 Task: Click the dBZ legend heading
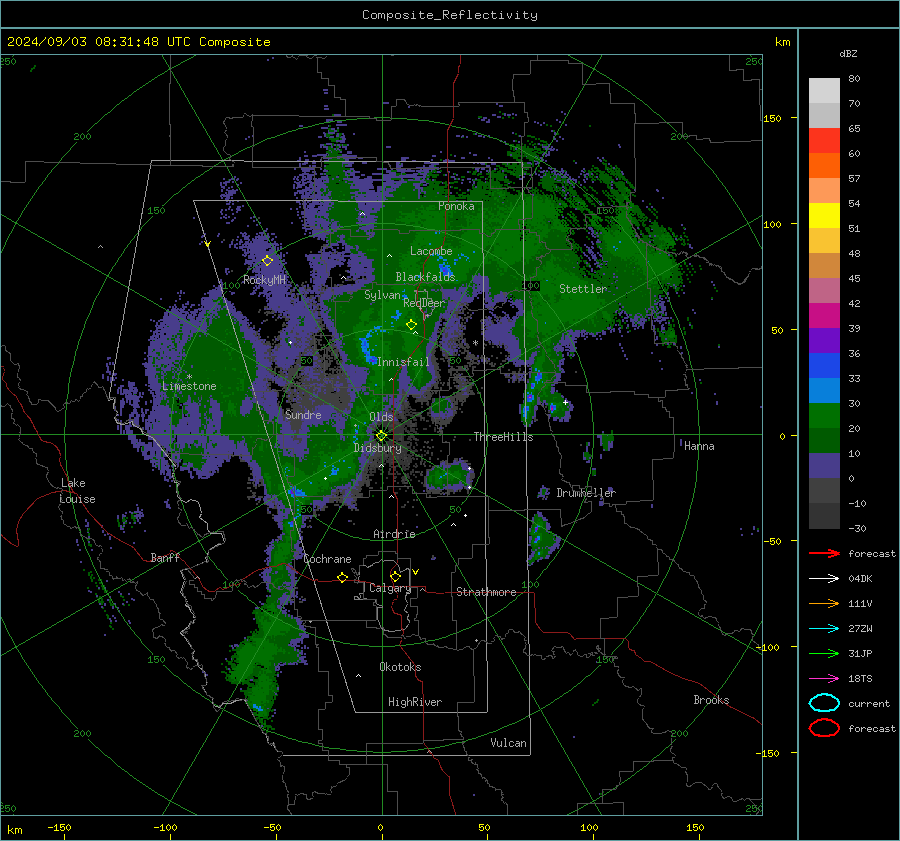(x=848, y=53)
